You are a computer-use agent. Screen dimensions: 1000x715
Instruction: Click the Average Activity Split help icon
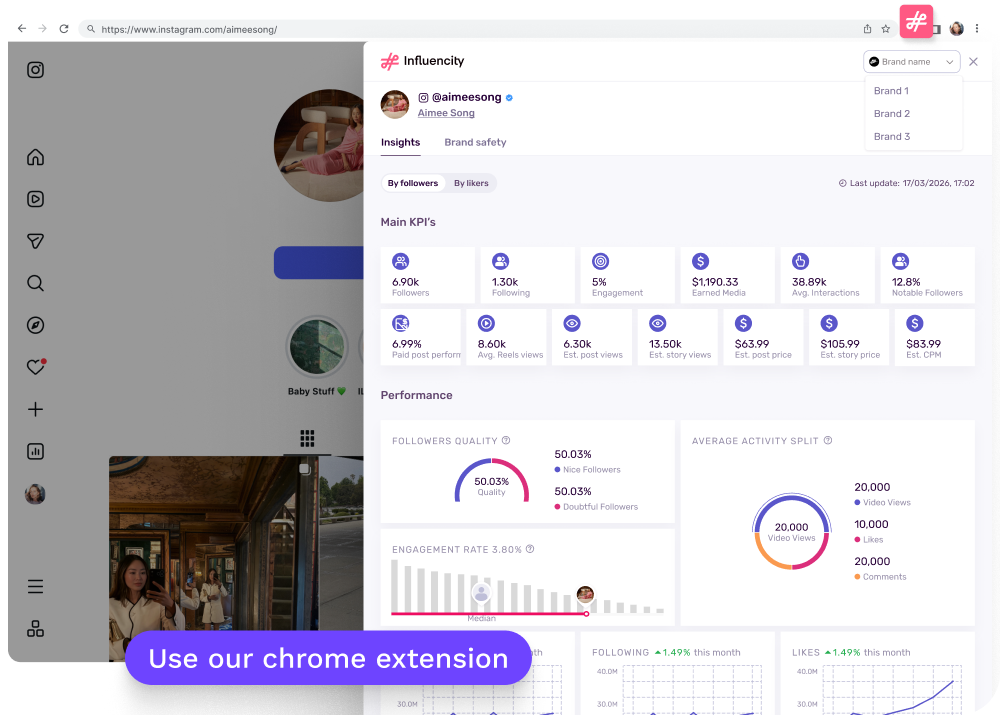click(x=828, y=440)
